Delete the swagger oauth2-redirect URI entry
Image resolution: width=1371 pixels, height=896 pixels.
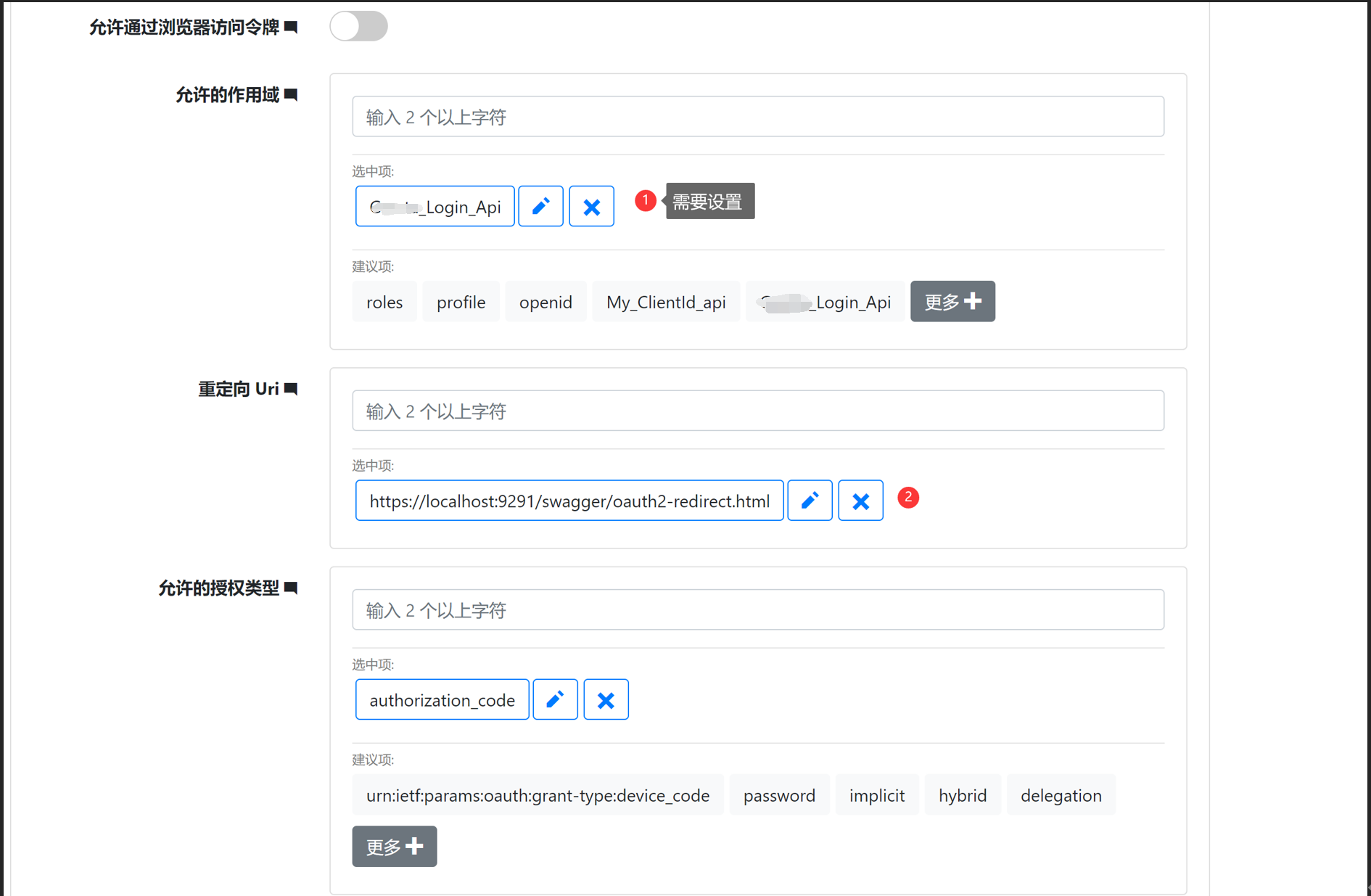click(860, 501)
